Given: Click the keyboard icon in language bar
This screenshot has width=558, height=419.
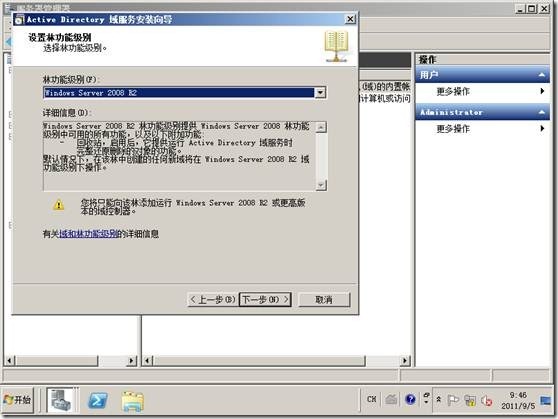Looking at the screenshot, I should pyautogui.click(x=391, y=399).
